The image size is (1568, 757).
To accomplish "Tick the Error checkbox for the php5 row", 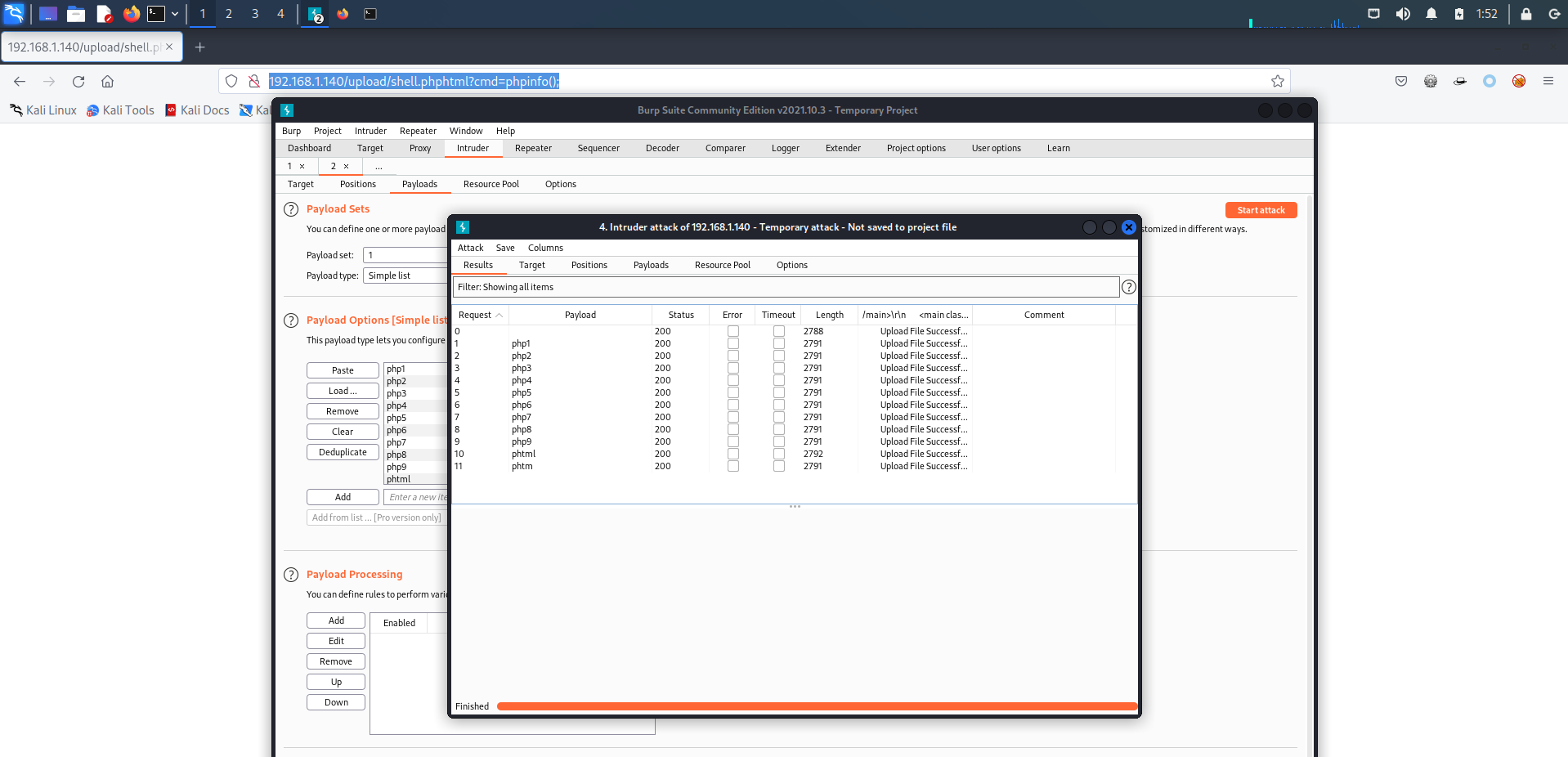I will (x=733, y=392).
